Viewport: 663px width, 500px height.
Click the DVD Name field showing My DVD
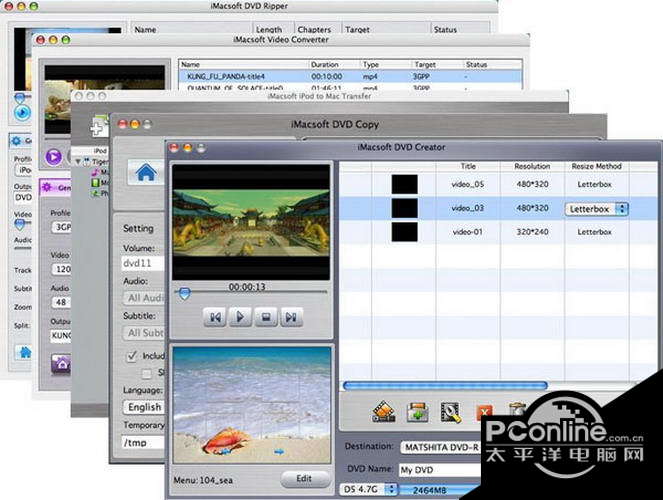pos(440,470)
